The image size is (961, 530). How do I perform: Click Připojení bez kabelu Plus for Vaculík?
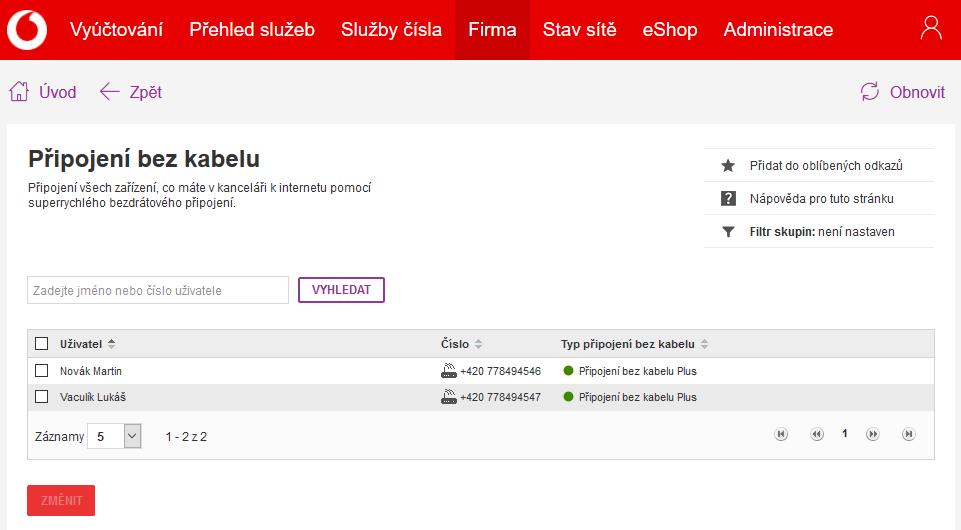637,397
